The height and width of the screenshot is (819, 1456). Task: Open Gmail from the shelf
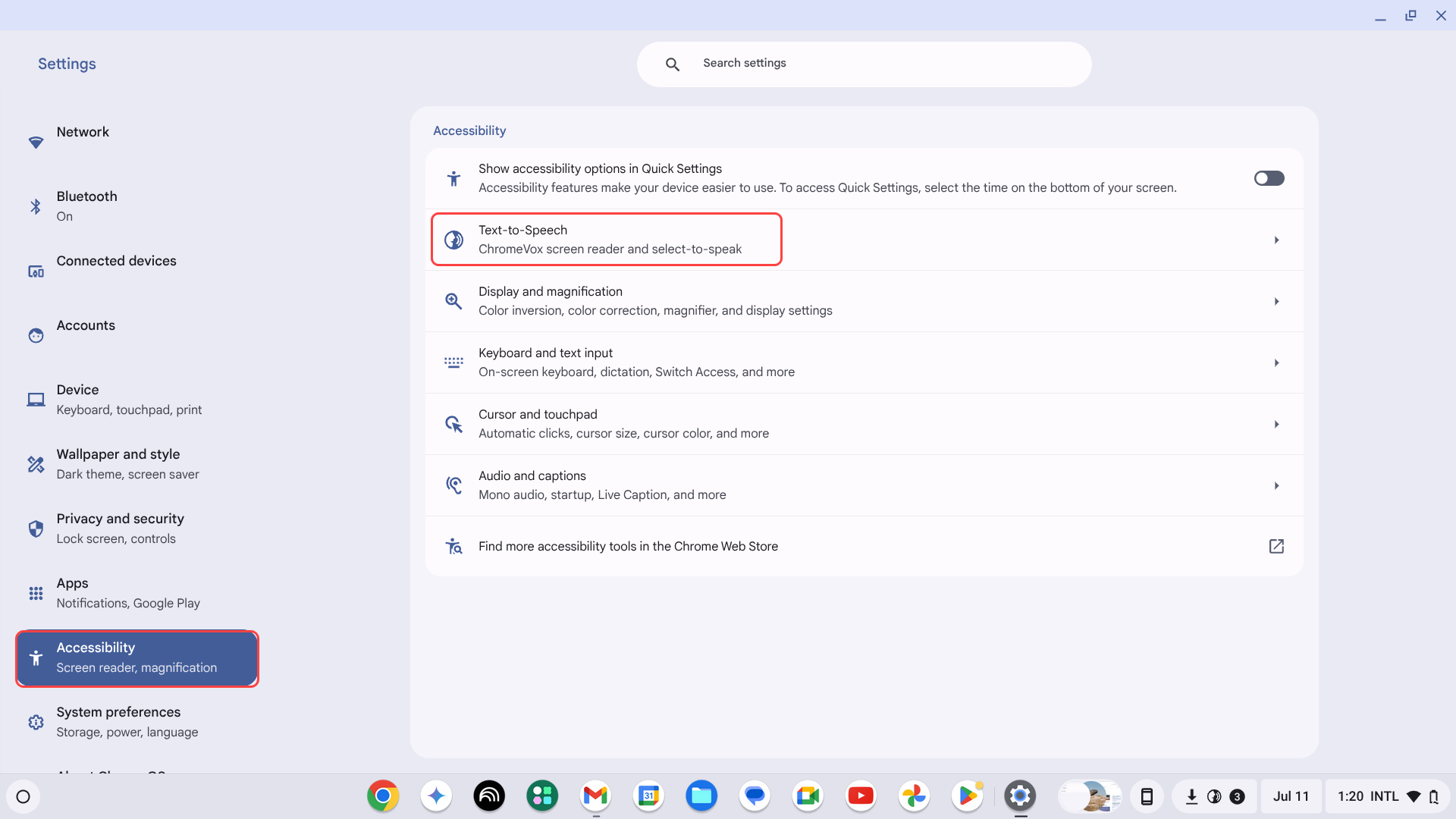pos(595,795)
